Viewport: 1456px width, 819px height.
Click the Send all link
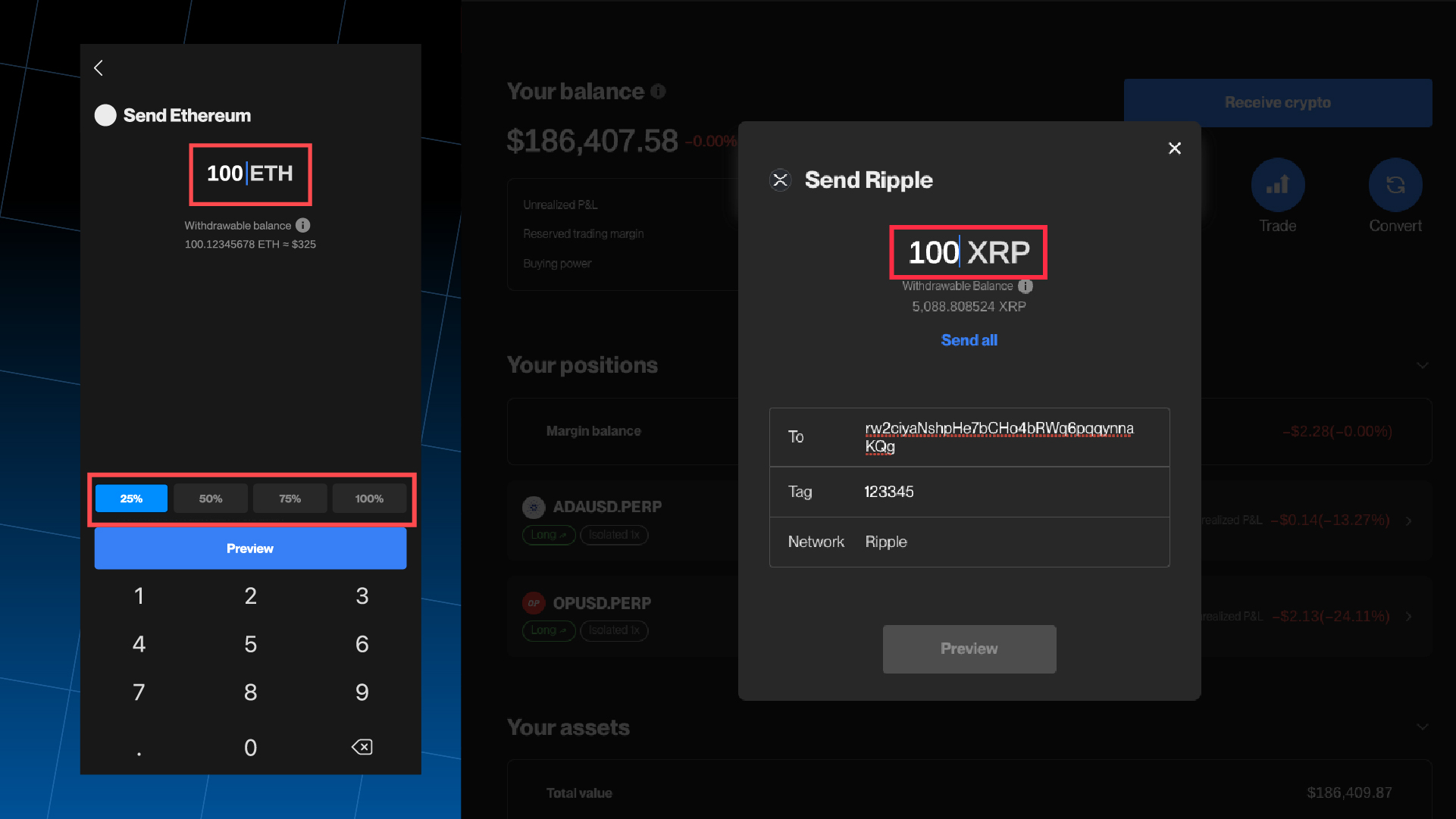point(969,340)
